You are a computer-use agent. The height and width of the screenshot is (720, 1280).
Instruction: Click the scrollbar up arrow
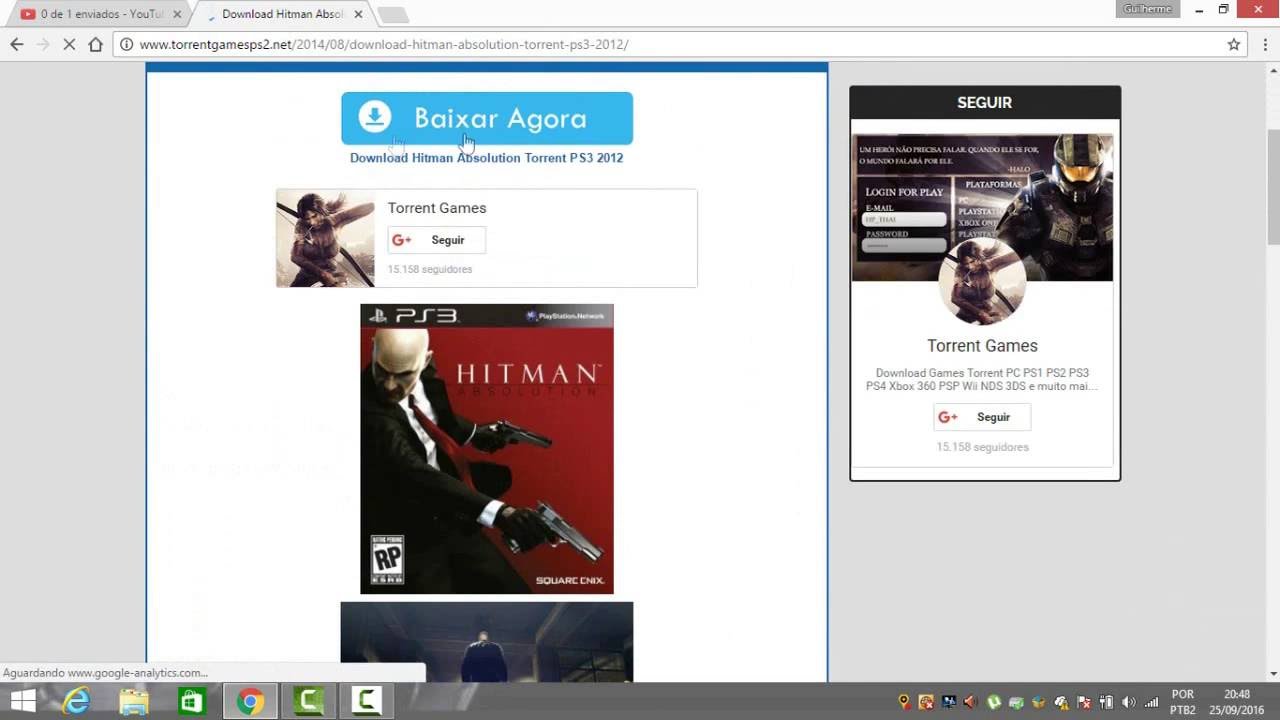click(x=1273, y=70)
